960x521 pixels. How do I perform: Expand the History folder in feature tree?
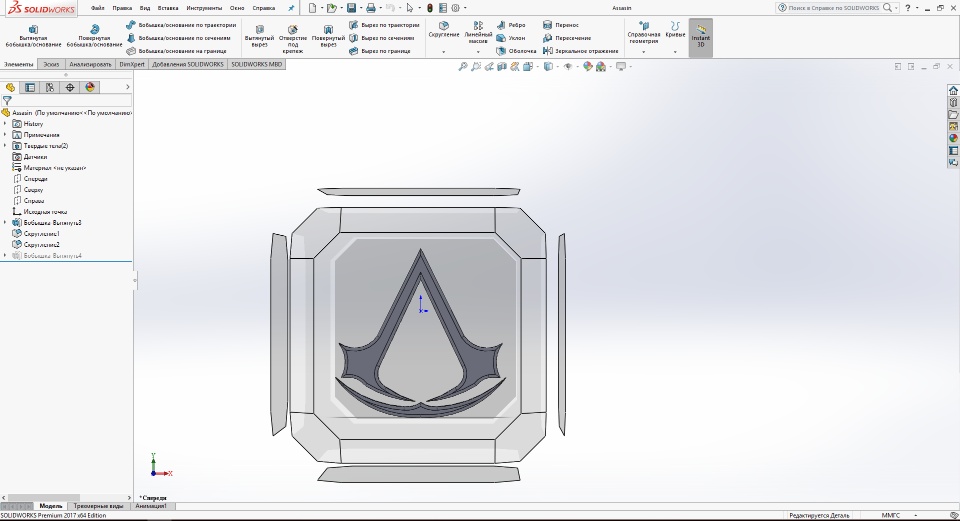(x=5, y=124)
